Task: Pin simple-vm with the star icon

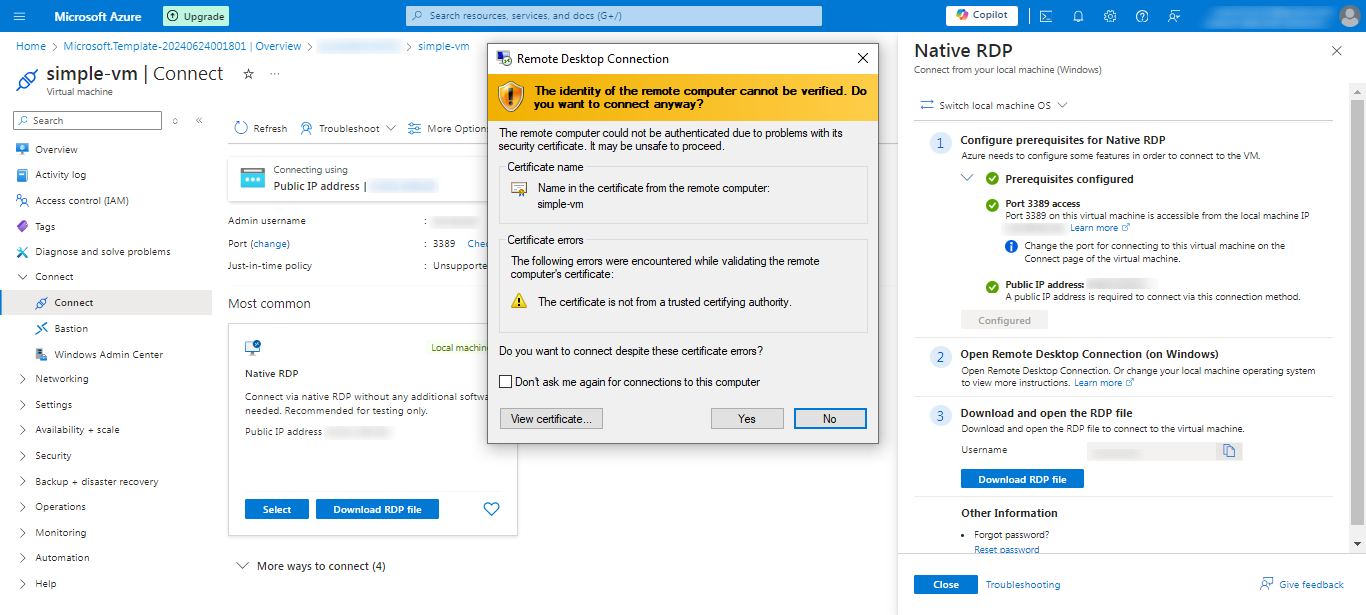Action: coord(249,74)
